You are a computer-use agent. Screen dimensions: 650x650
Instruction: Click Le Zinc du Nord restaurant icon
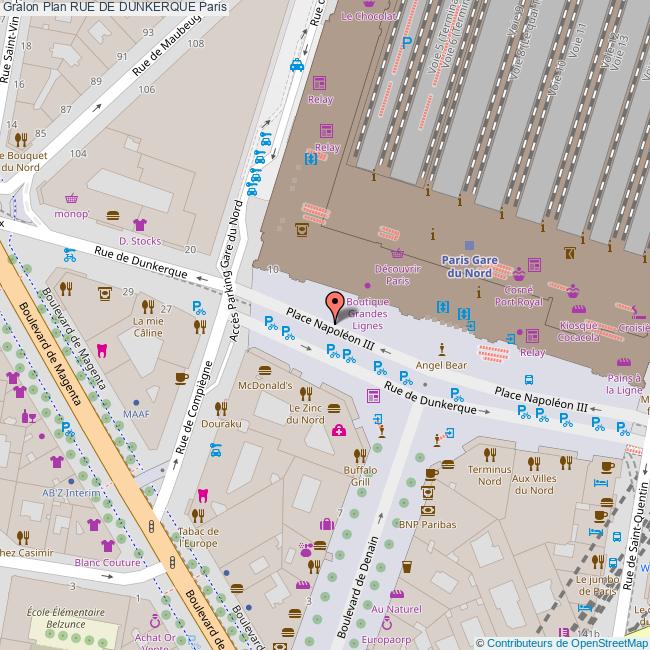point(306,393)
